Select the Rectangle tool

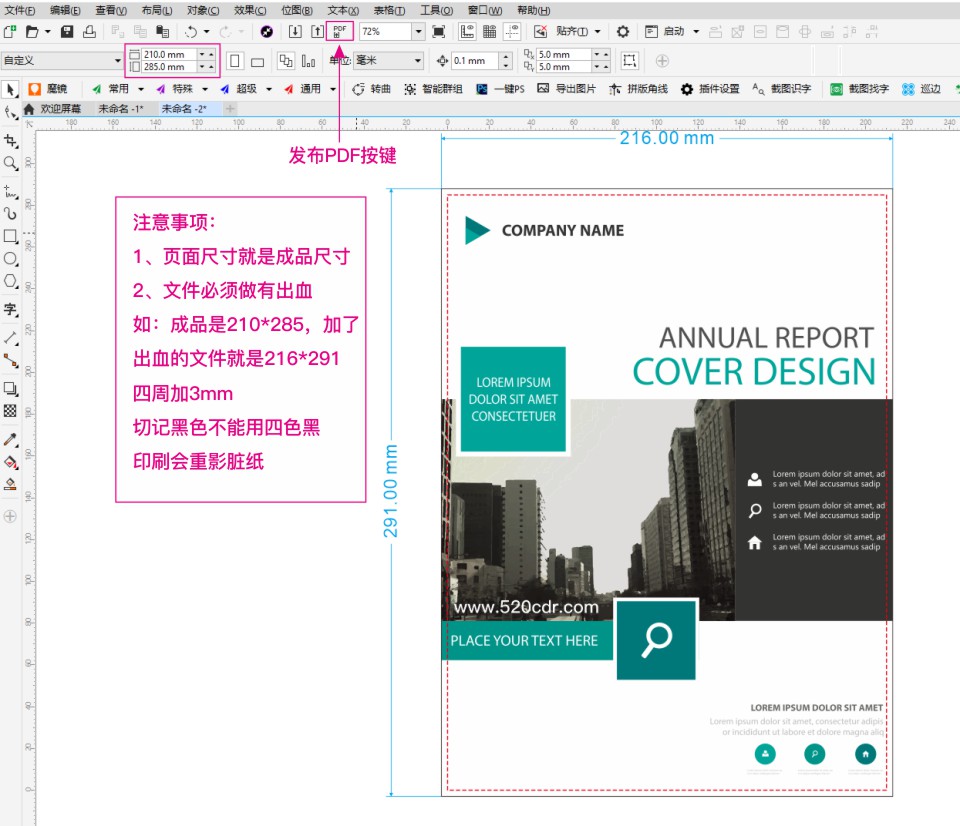click(x=10, y=236)
